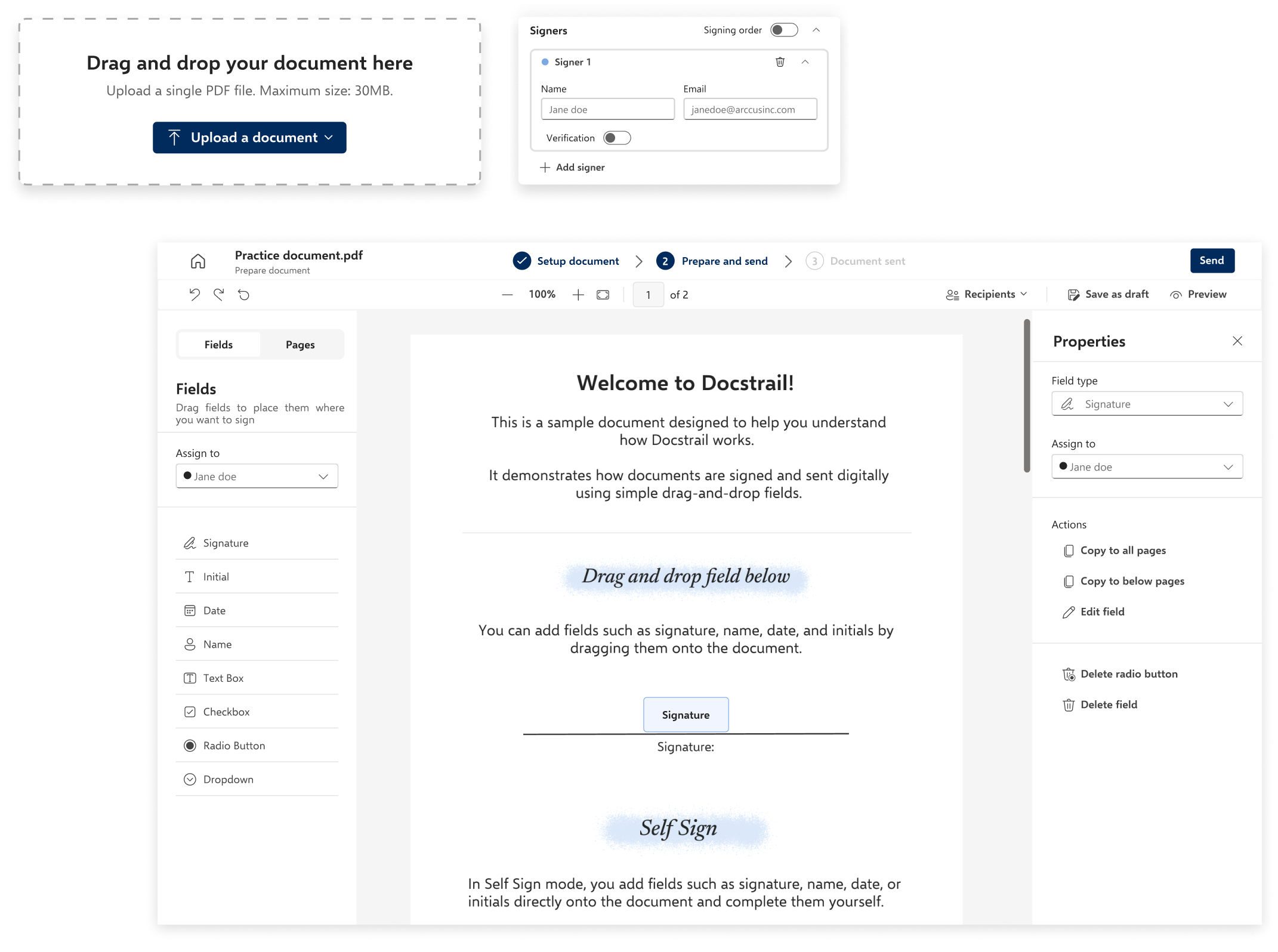The width and height of the screenshot is (1278, 952).
Task: Click the reset rotation icon
Action: pyautogui.click(x=243, y=295)
